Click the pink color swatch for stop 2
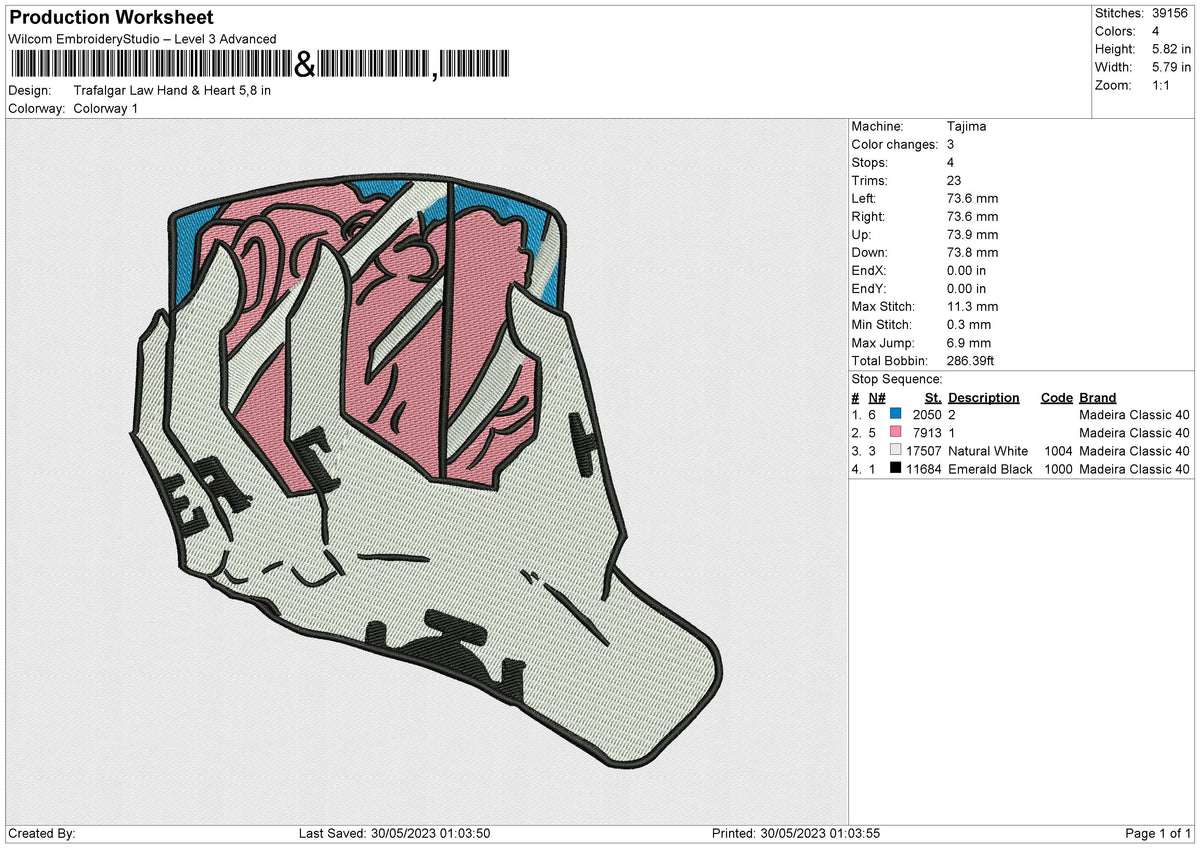This screenshot has width=1200, height=848. coord(896,433)
